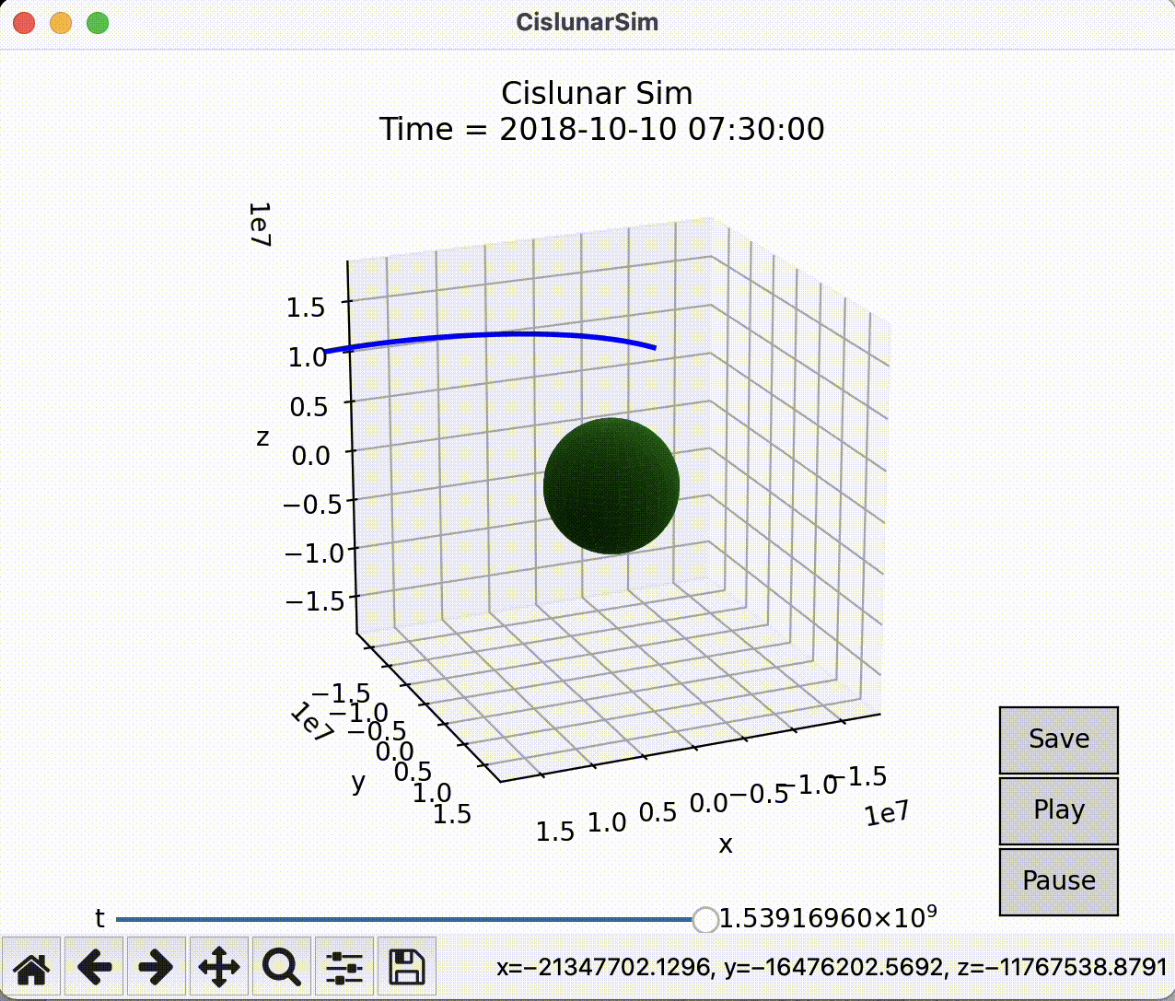Click the Save button

[x=1058, y=740]
